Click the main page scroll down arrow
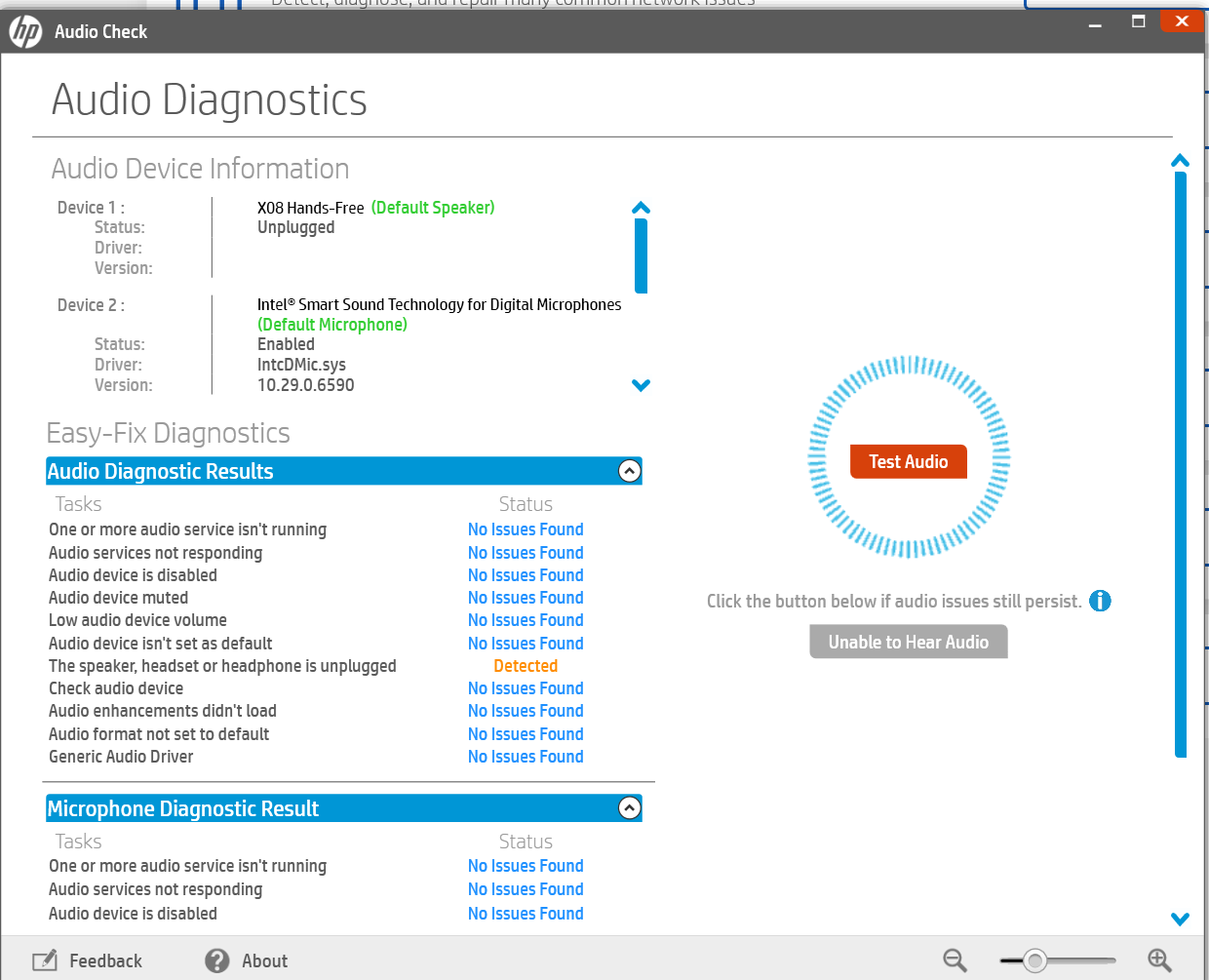 (x=1180, y=919)
